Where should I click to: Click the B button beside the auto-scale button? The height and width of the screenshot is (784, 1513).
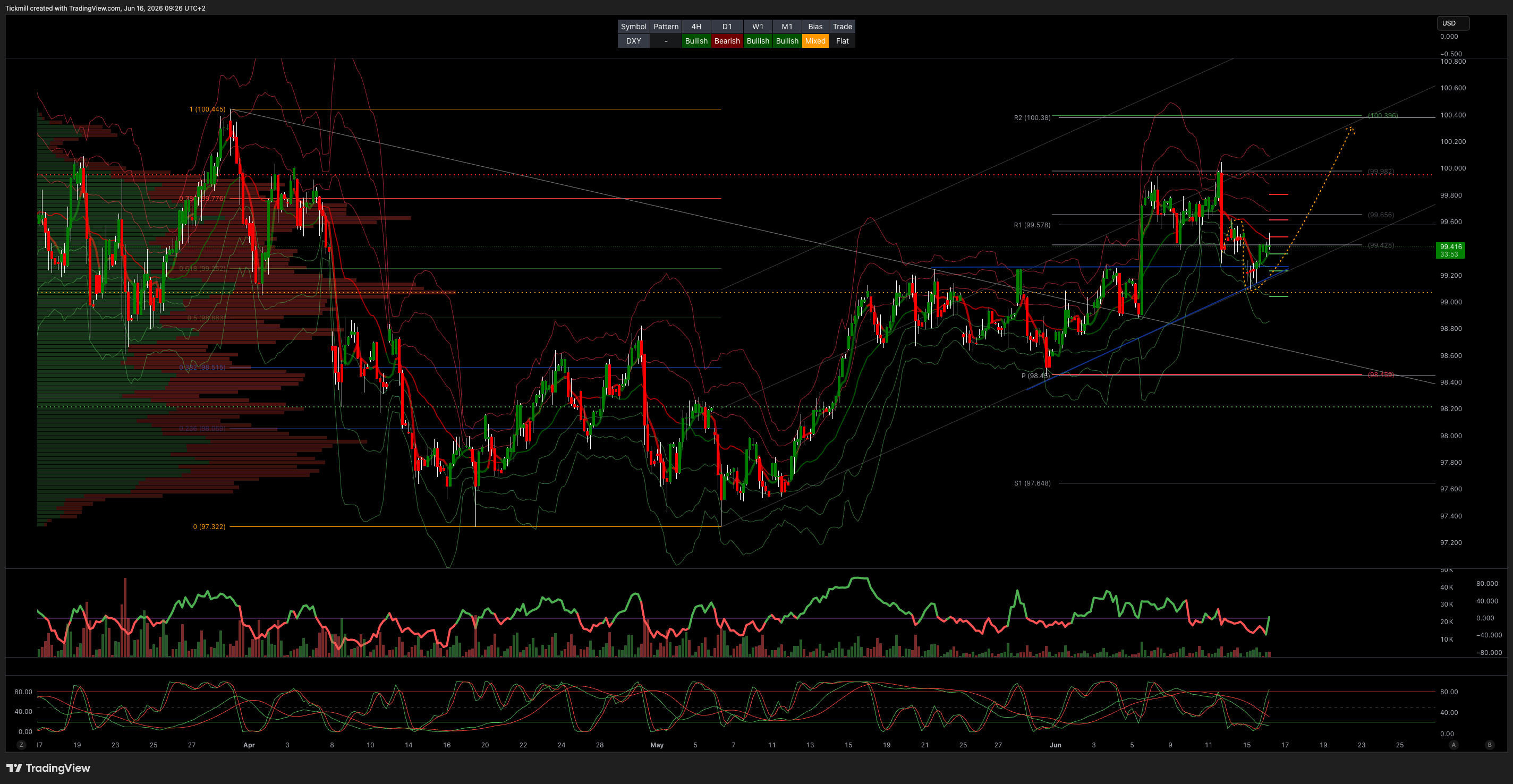(x=1490, y=745)
